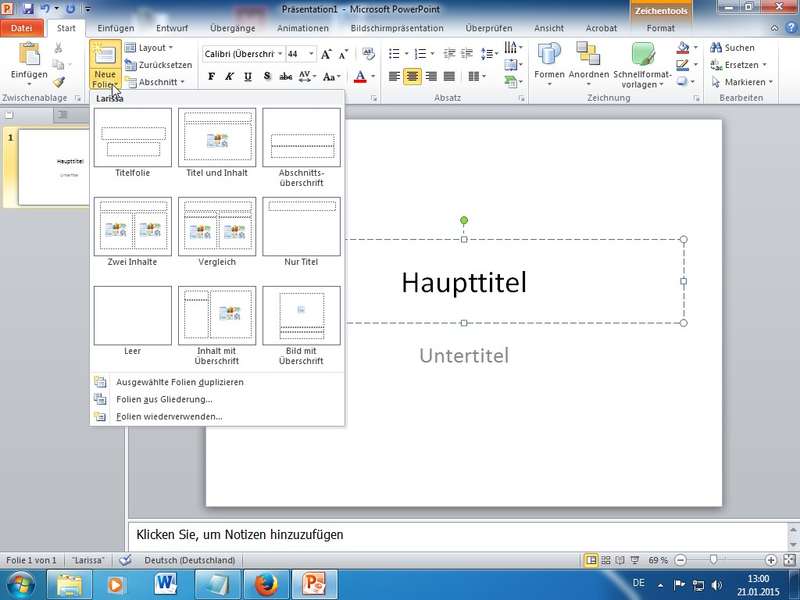Expand the Layout dropdown
The height and width of the screenshot is (600, 800).
click(154, 47)
